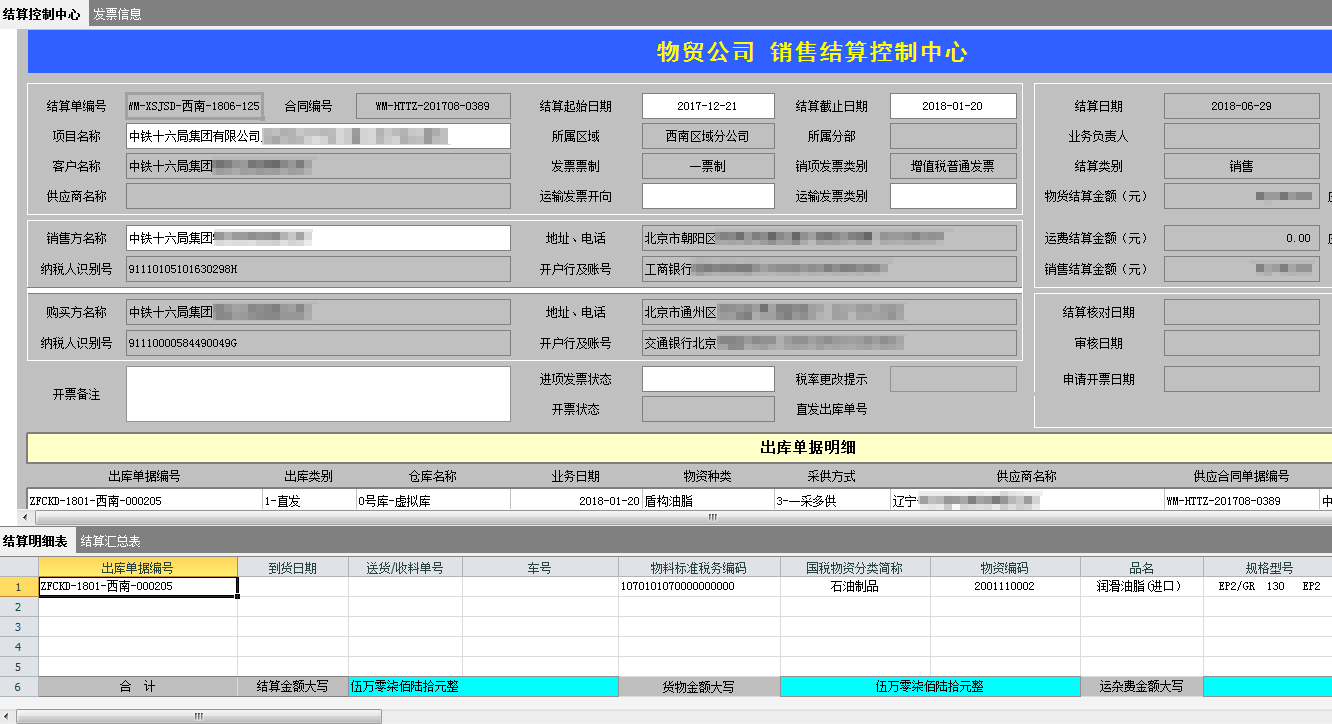Click the empty 供应商名称 field
1332x724 pixels.
tap(318, 196)
